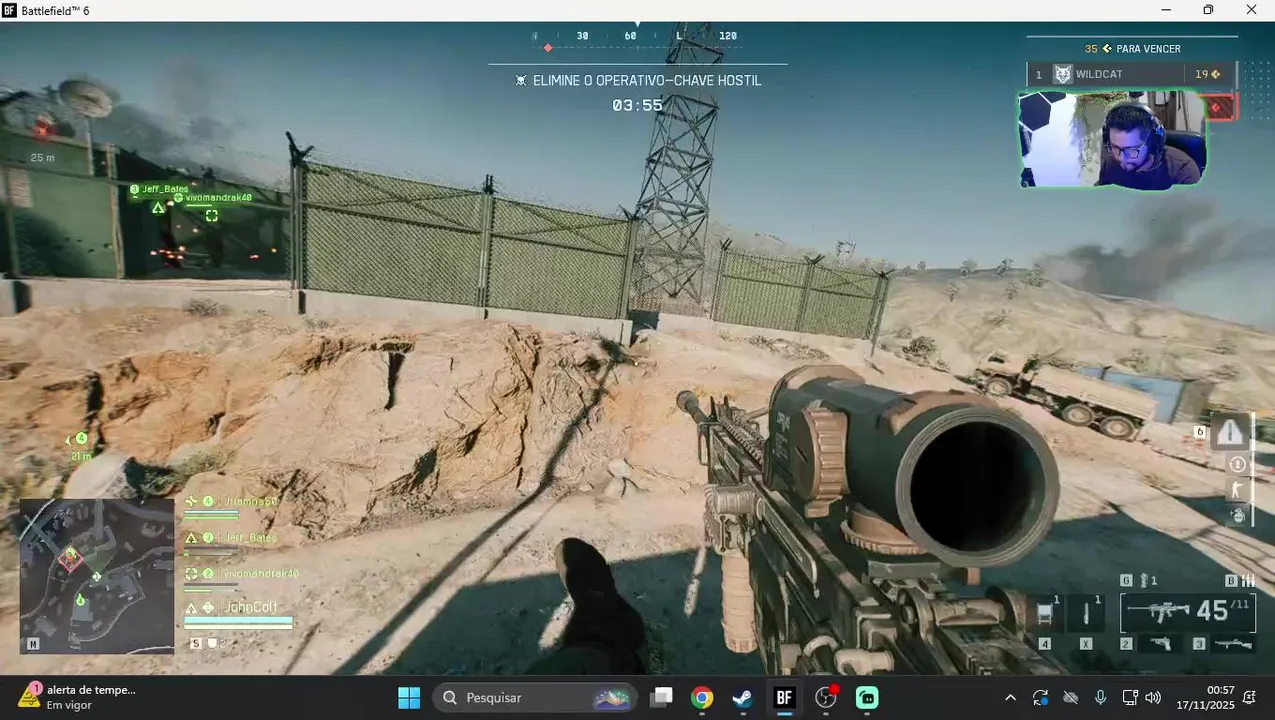The height and width of the screenshot is (720, 1275).
Task: Click the ammo count 45
Action: [1212, 611]
